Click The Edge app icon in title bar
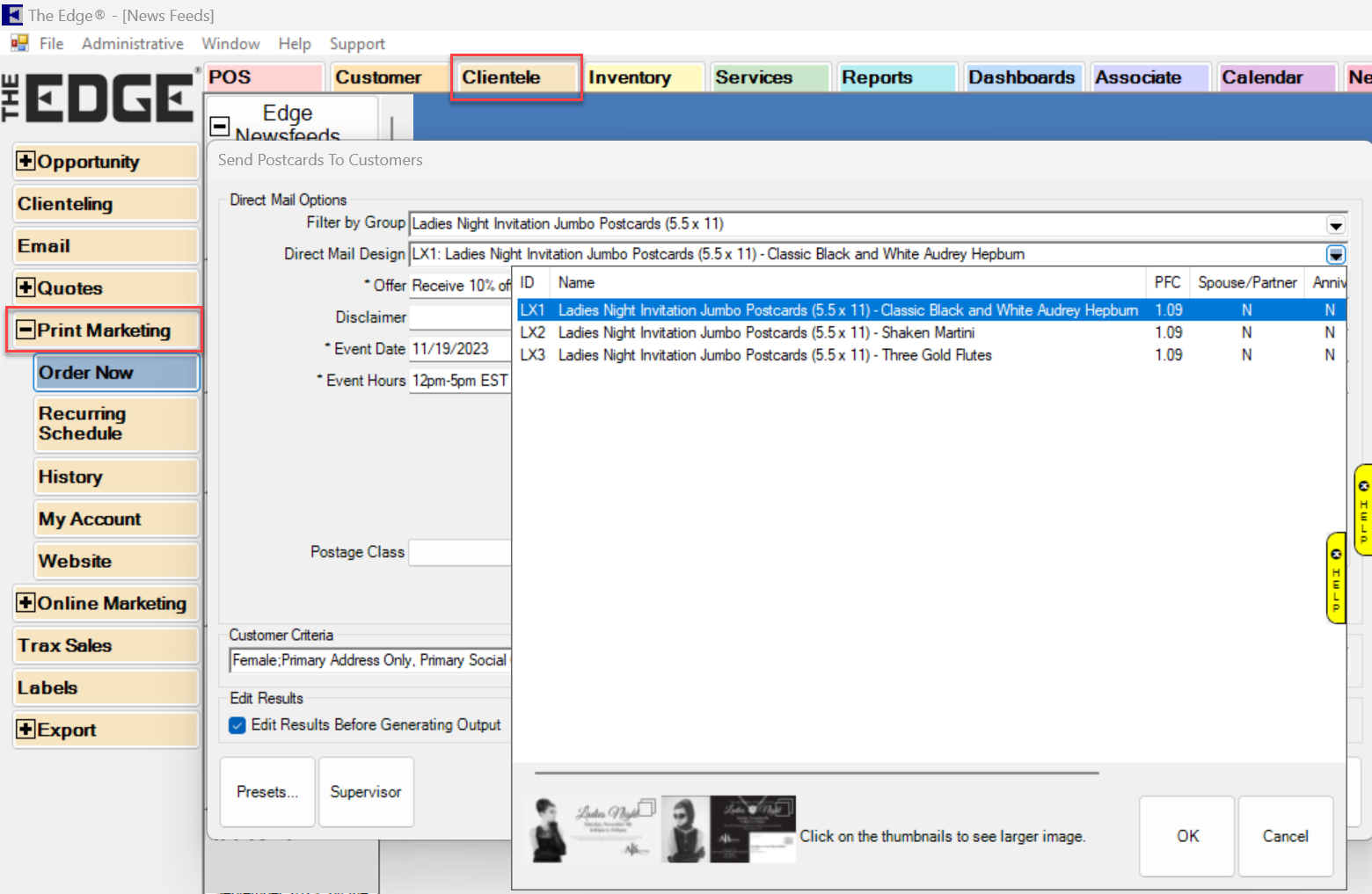Image resolution: width=1372 pixels, height=894 pixels. point(12,15)
